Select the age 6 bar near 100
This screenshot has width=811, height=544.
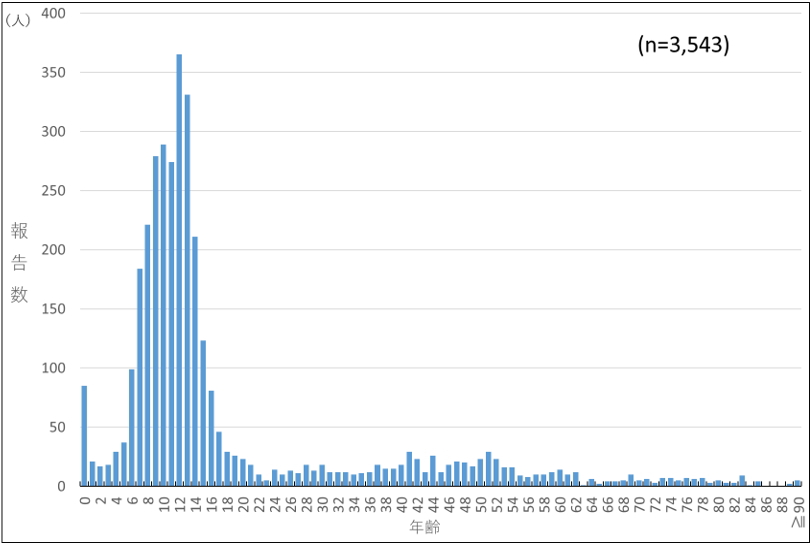[x=132, y=428]
